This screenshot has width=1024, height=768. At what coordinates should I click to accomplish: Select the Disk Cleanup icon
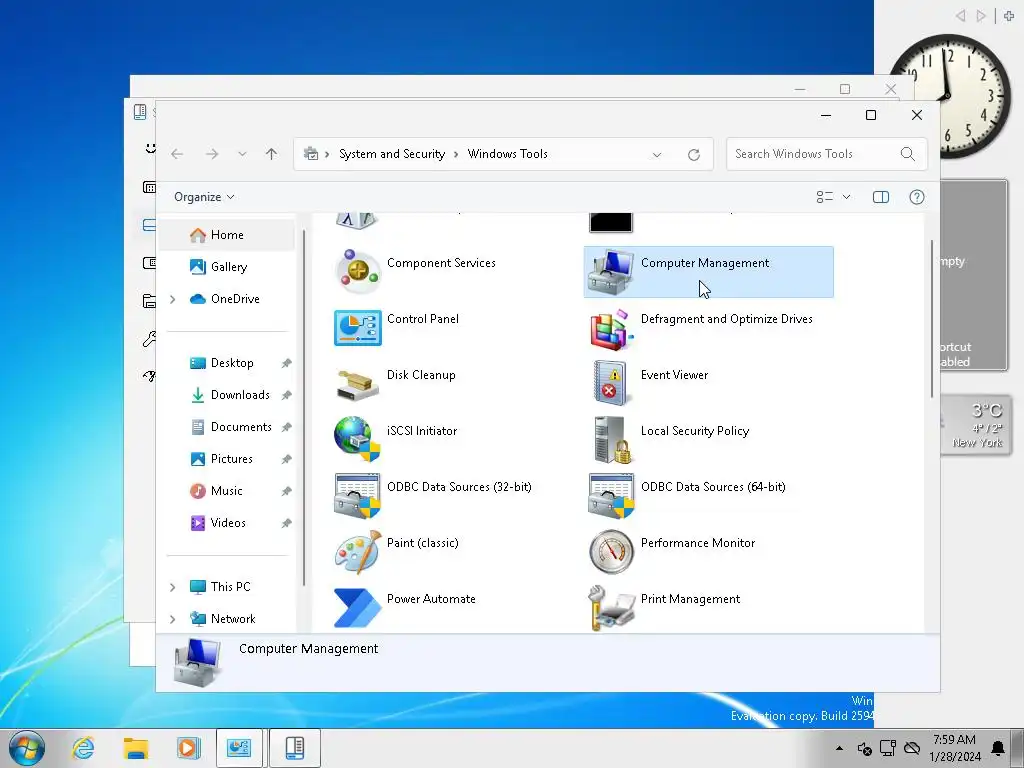357,384
